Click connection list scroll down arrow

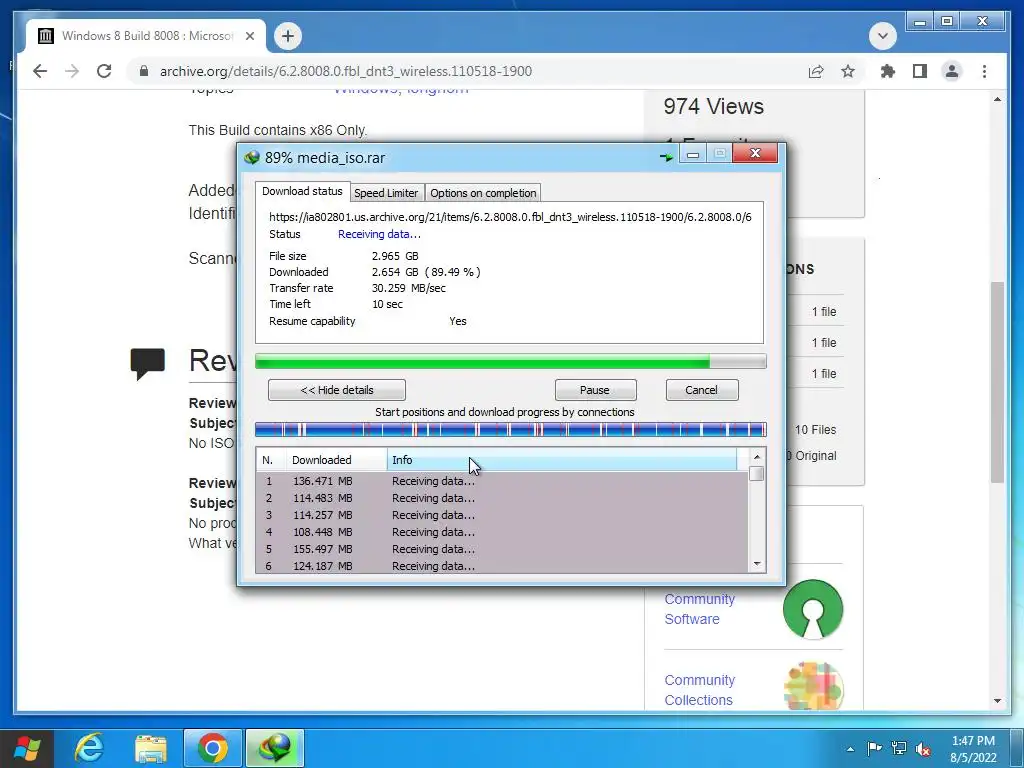pyautogui.click(x=757, y=564)
